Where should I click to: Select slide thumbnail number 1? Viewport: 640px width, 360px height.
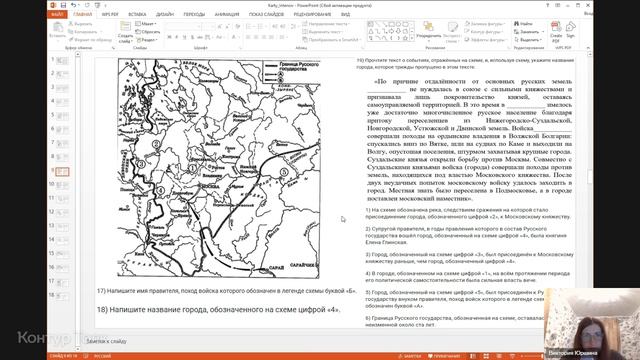tap(62, 61)
